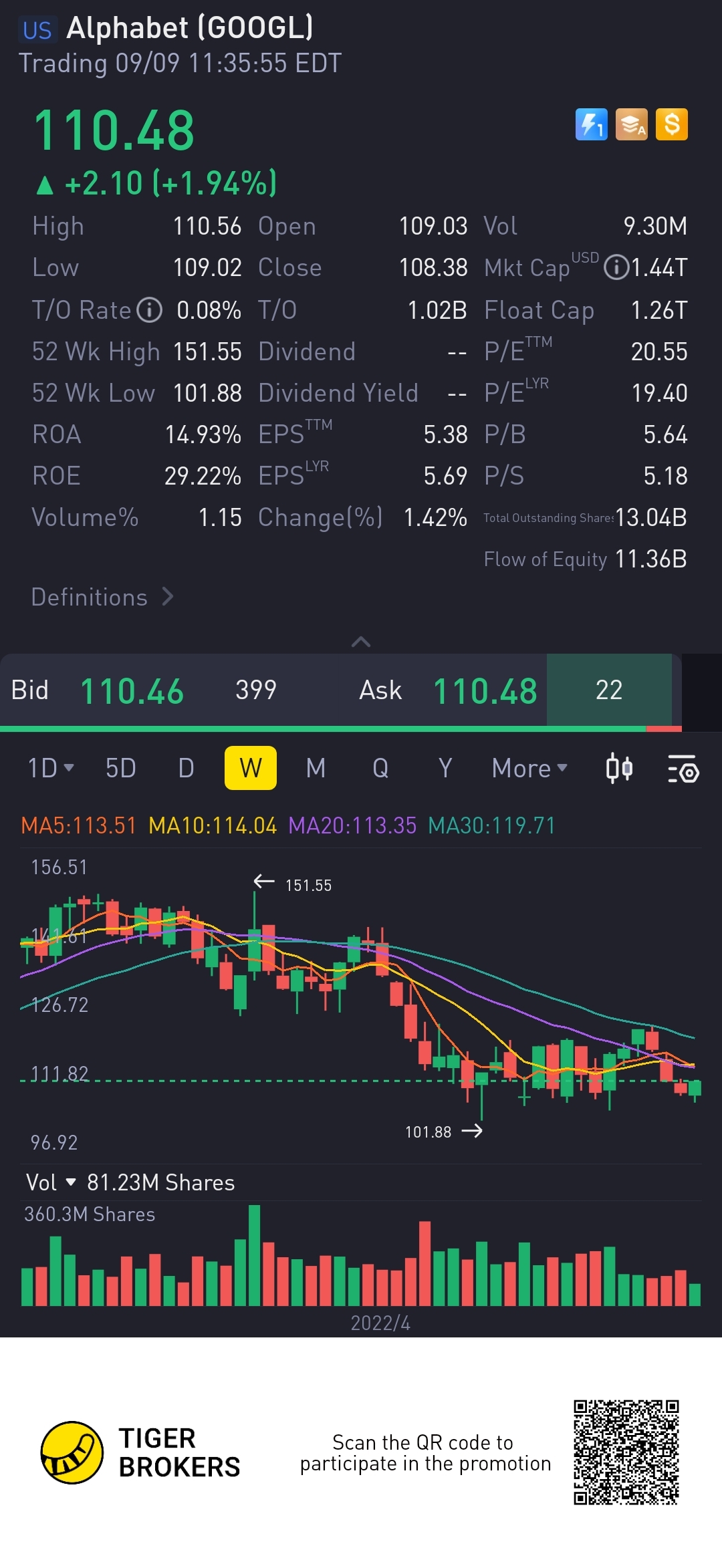722x1568 pixels.
Task: Switch chart to 5D tab
Action: click(121, 769)
